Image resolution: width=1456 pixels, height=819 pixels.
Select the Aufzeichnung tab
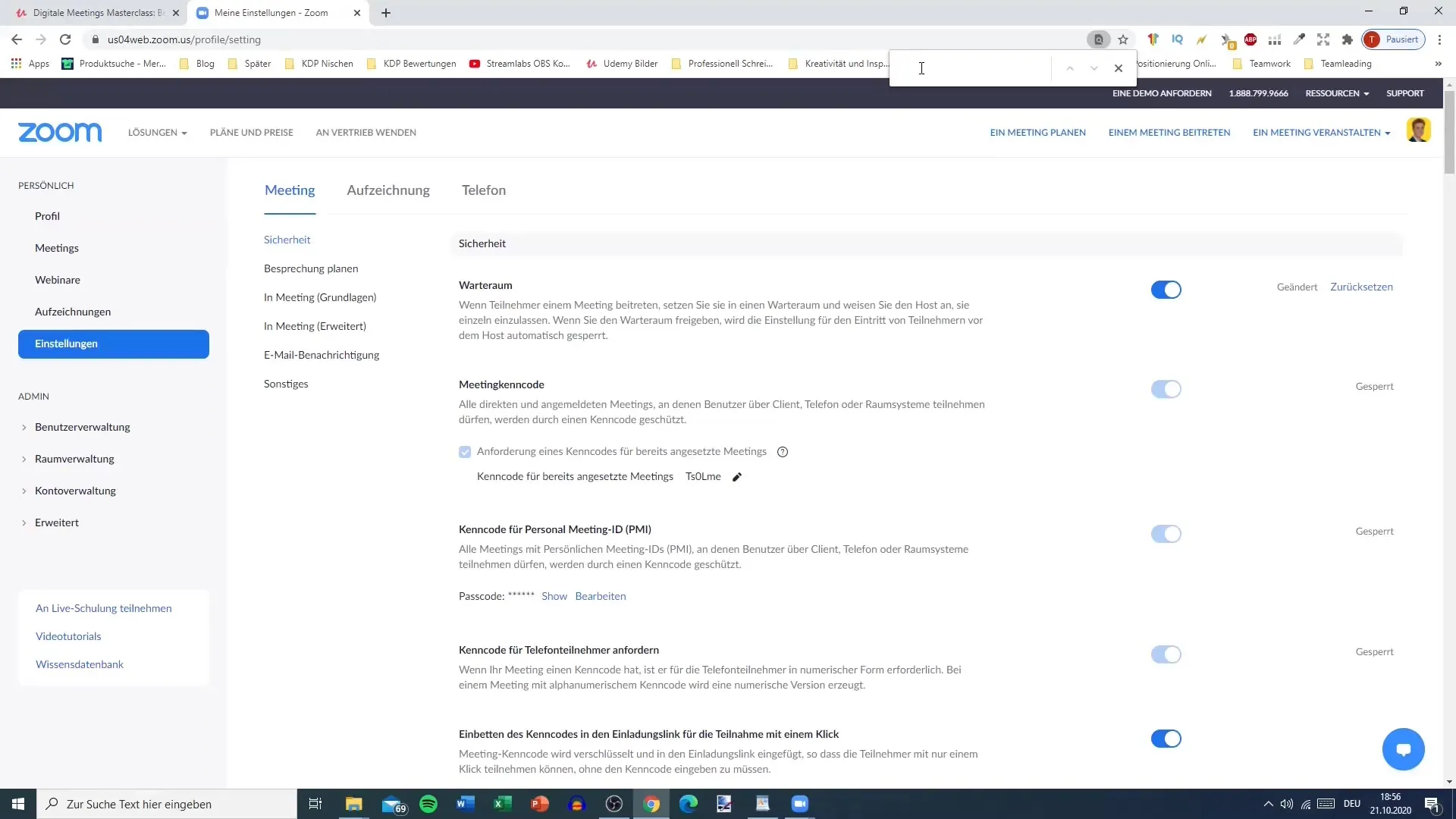(388, 190)
